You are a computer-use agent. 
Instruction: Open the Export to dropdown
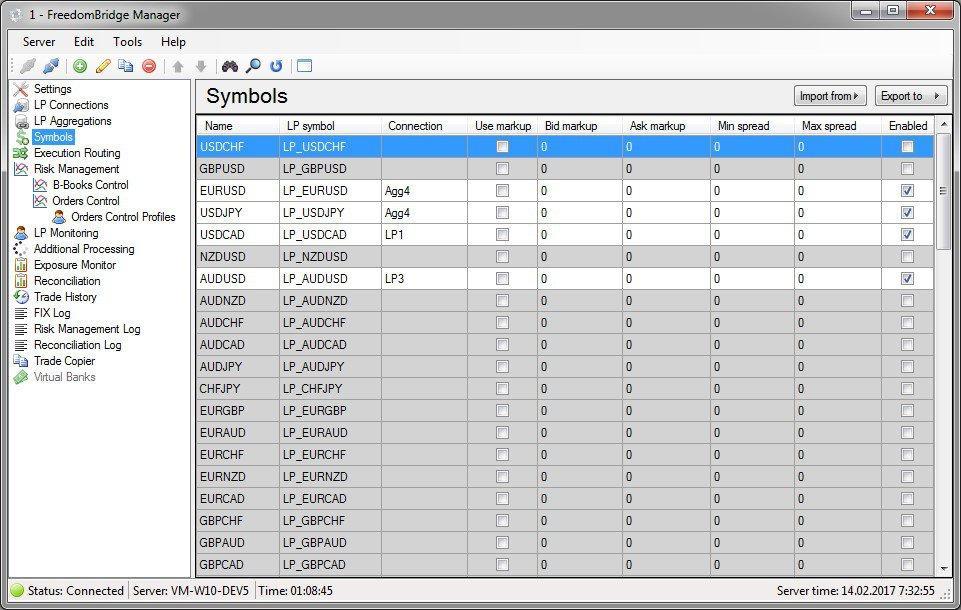[910, 96]
